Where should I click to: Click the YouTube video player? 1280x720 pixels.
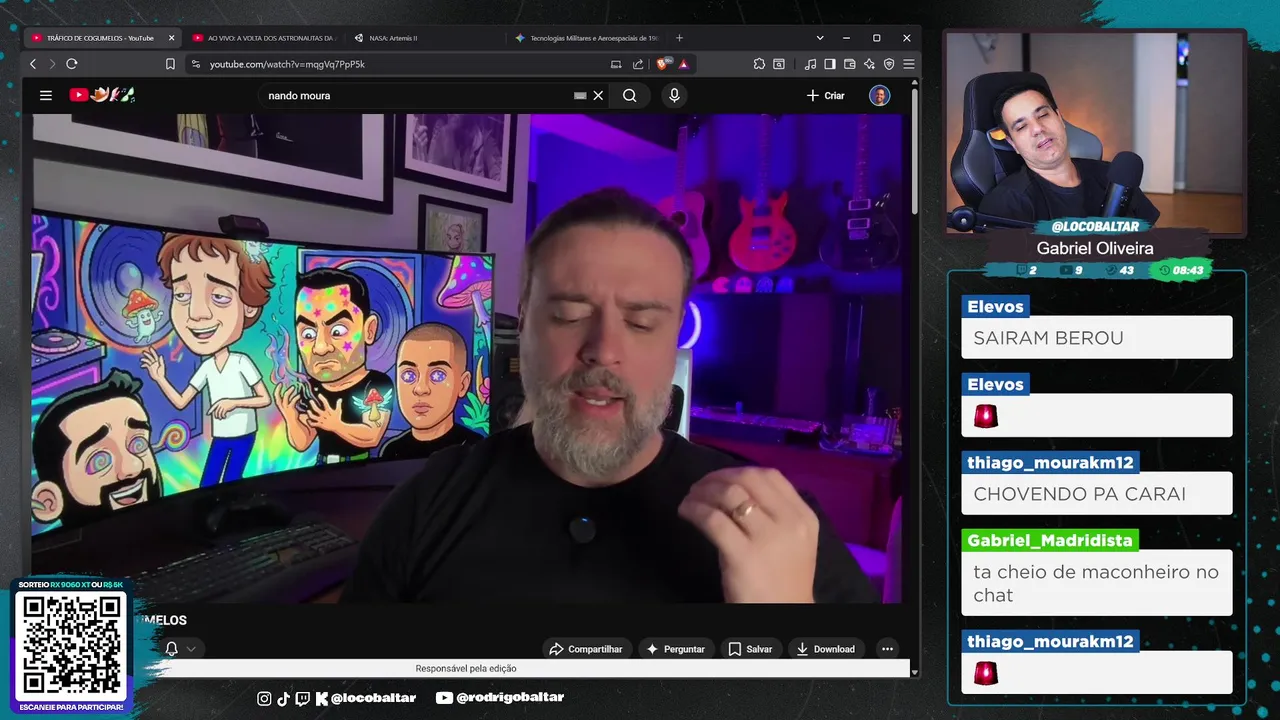coord(467,358)
